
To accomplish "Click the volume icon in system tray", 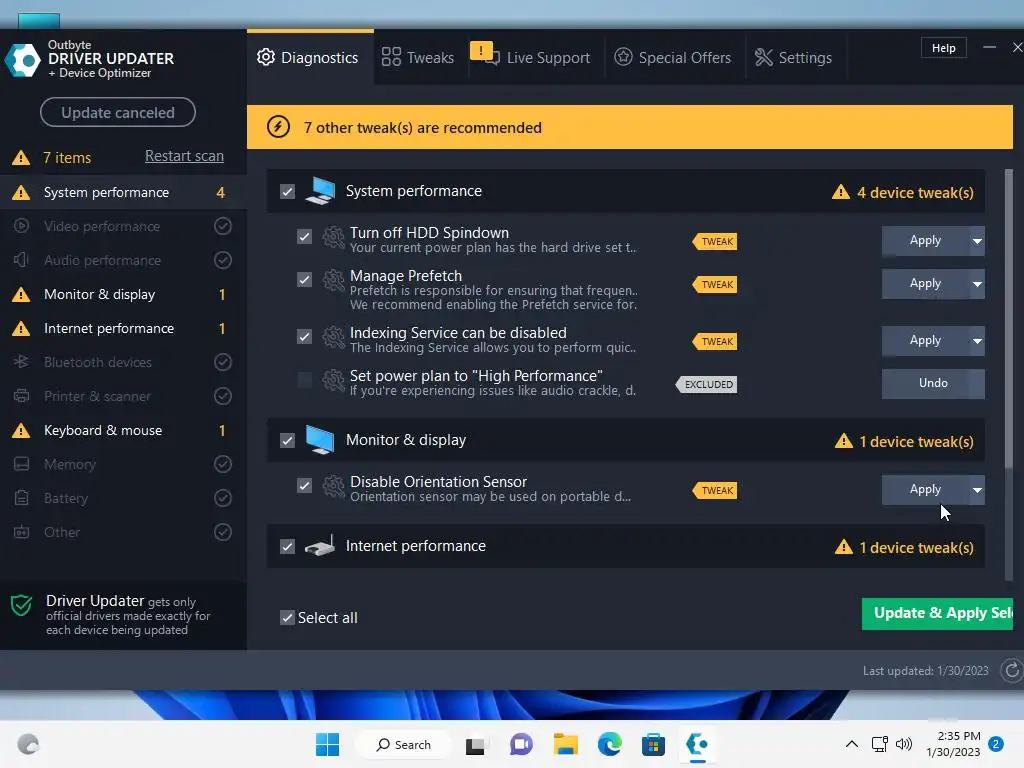I will (x=904, y=744).
